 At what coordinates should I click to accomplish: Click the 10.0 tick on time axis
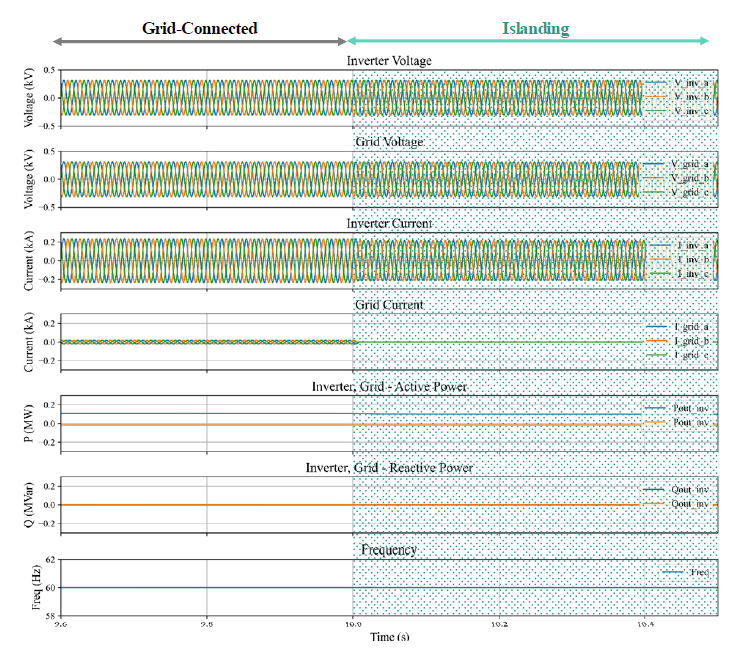(x=352, y=623)
